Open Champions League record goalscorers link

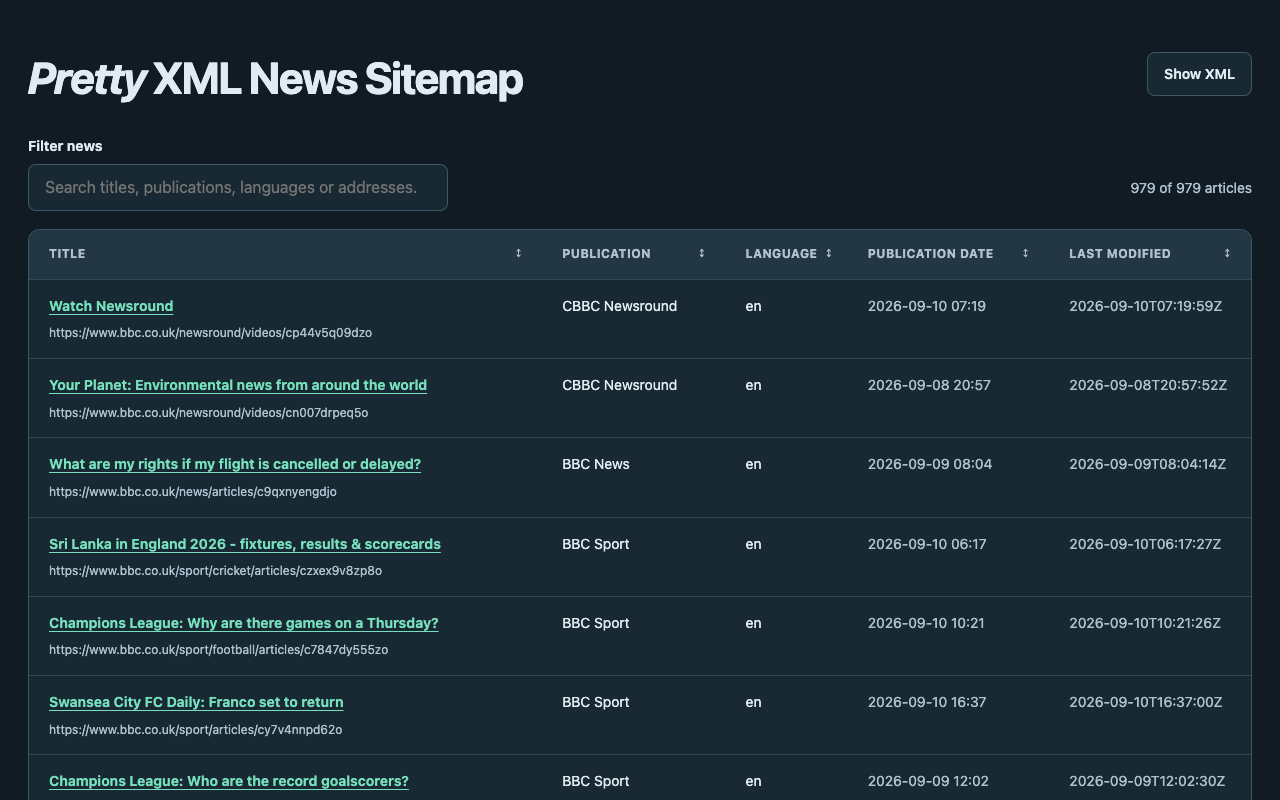pos(229,781)
